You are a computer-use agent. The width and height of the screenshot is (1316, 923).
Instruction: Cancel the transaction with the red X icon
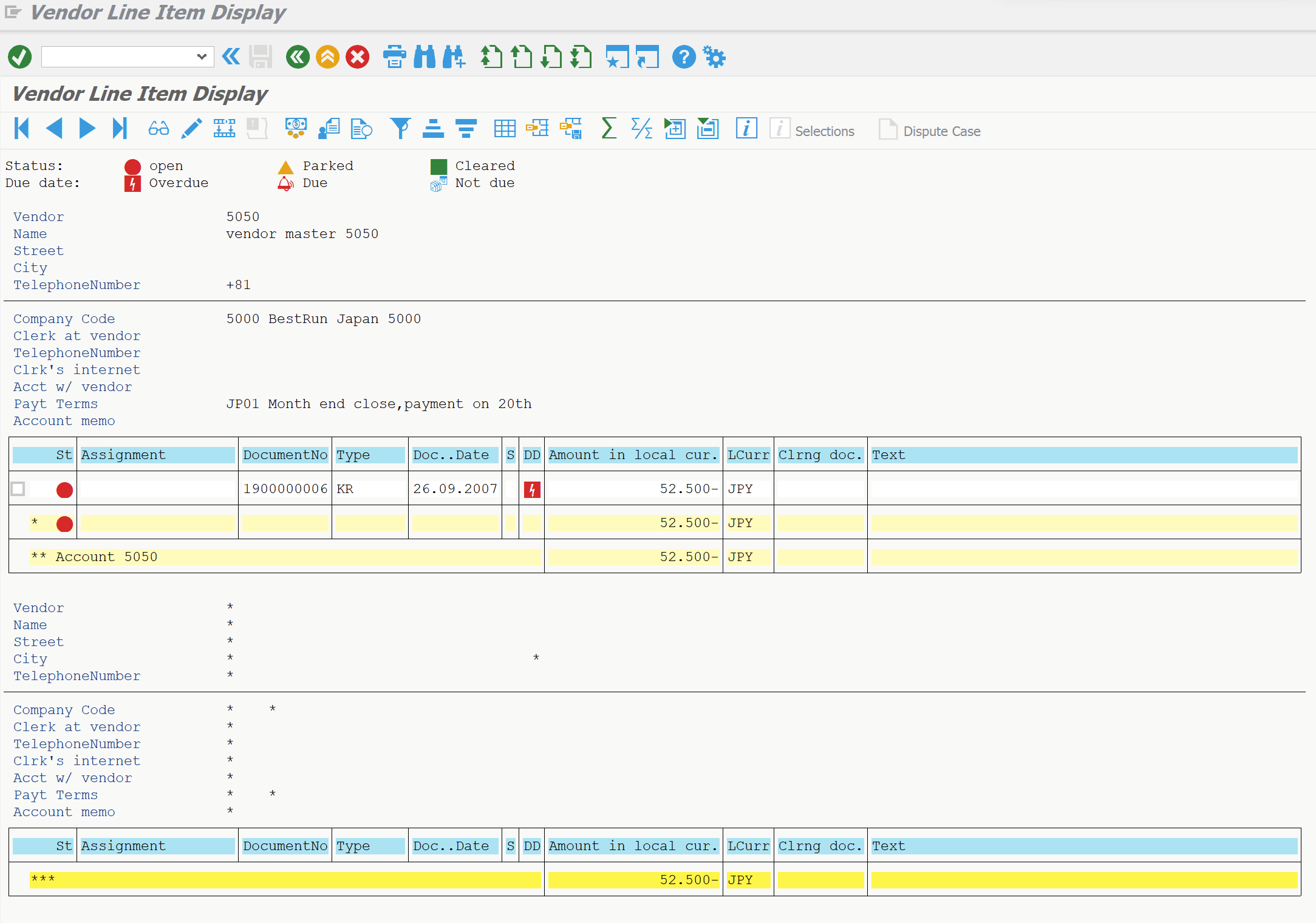tap(357, 57)
